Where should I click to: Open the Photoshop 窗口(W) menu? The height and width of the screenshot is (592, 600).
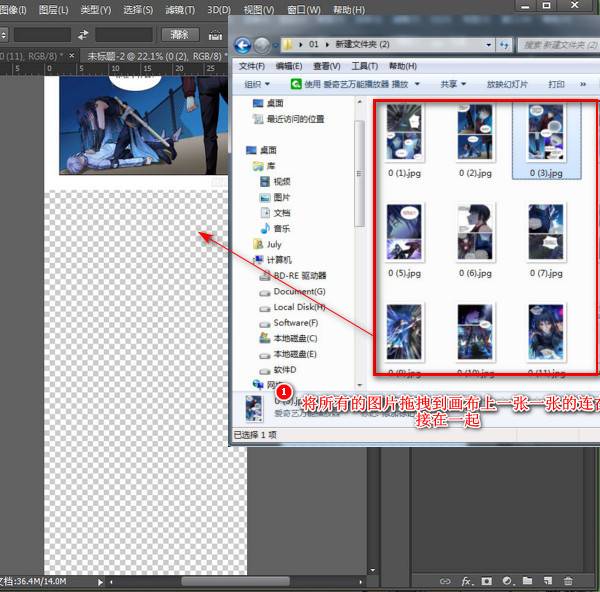tap(304, 10)
